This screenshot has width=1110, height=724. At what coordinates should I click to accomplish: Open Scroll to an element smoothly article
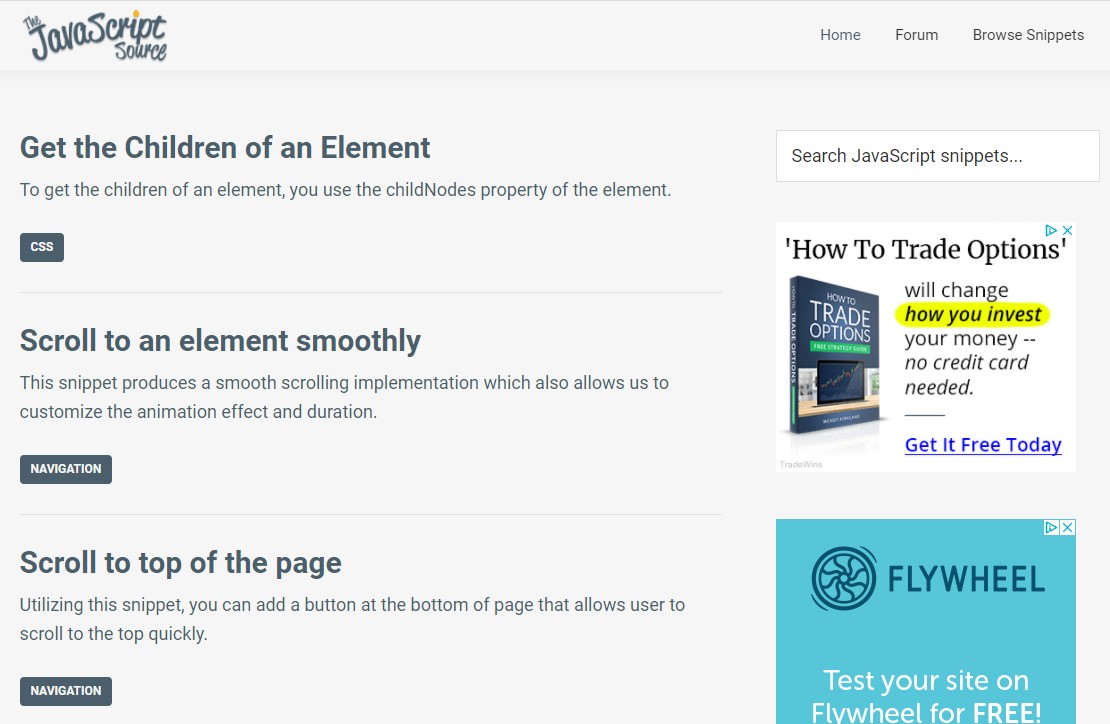220,340
